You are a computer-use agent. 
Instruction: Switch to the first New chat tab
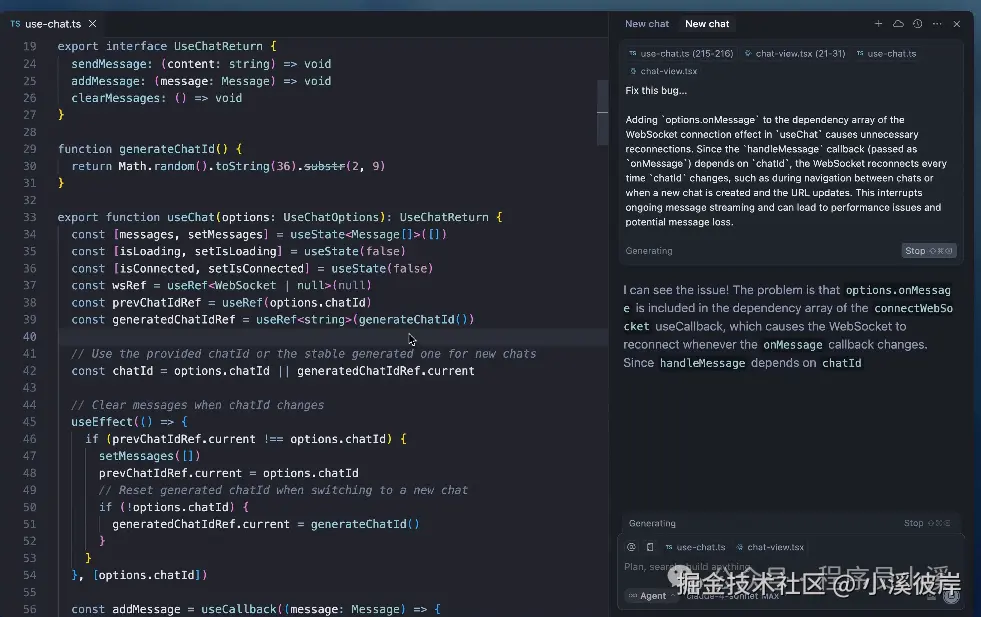pyautogui.click(x=647, y=24)
